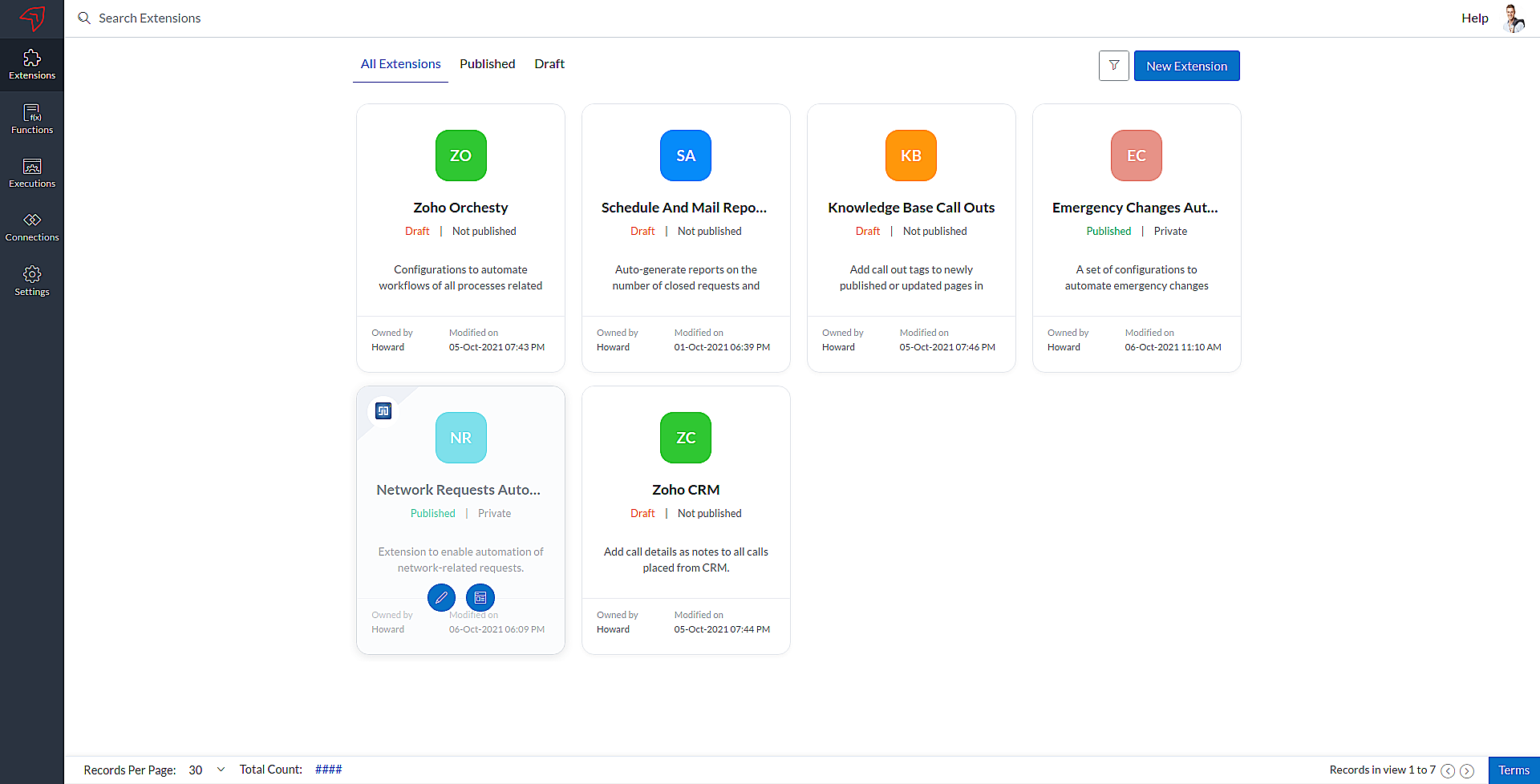The height and width of the screenshot is (784, 1540).
Task: Open the Knowledge Base Call Outs title
Action: click(911, 208)
